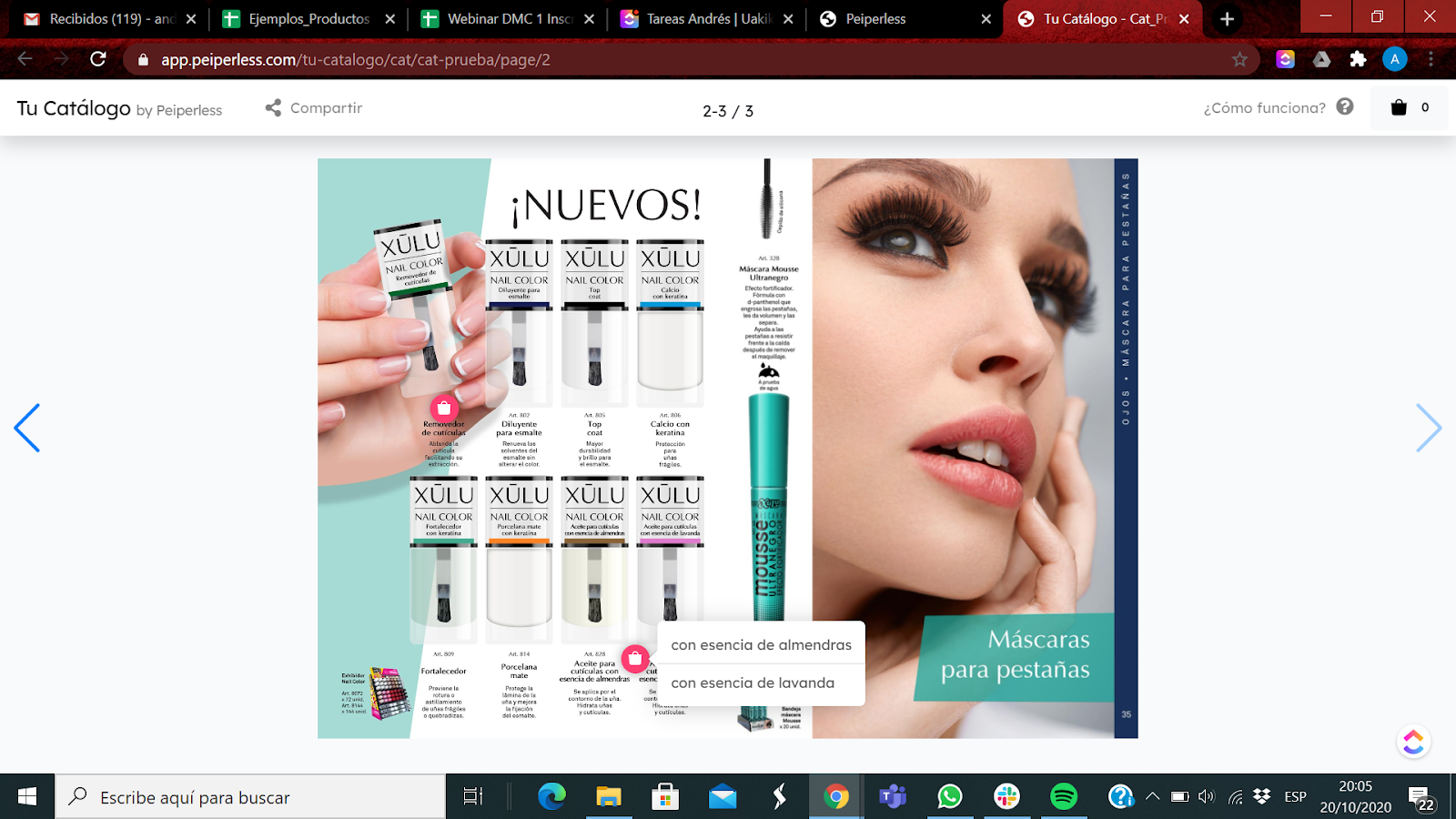
Task: Switch to Peiperless tab
Action: tap(906, 19)
